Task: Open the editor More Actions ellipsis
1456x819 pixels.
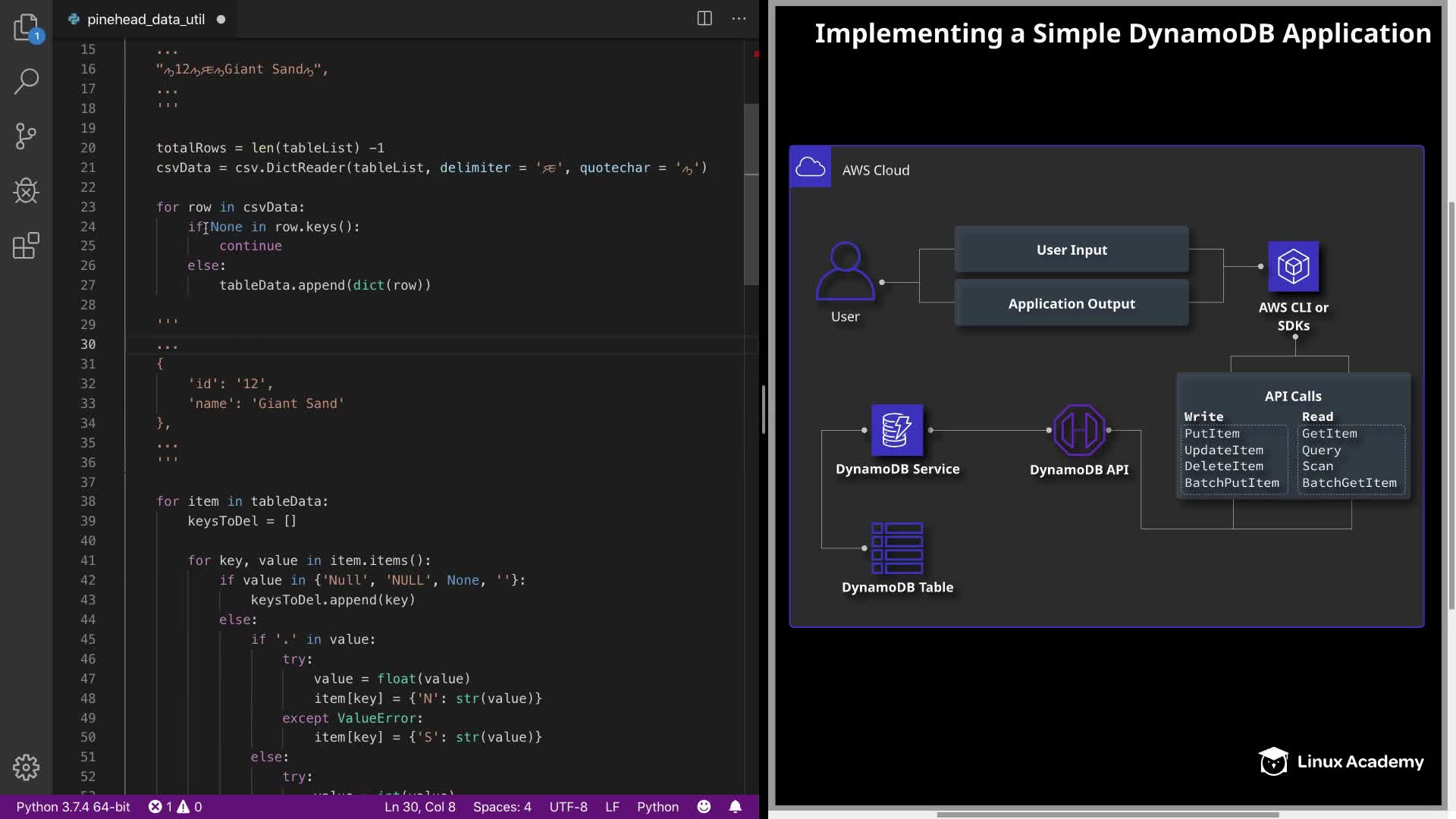Action: (739, 19)
